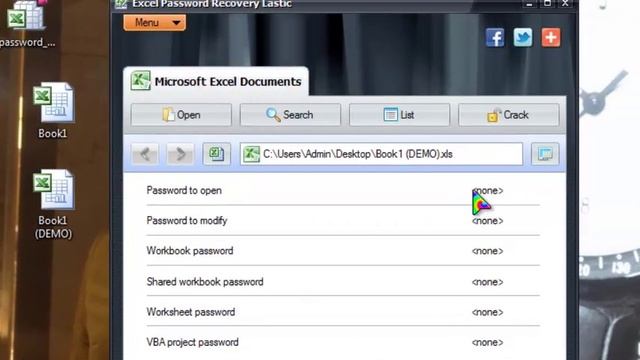
Task: Maximize the Excel Password Recovery window
Action: 547,4
